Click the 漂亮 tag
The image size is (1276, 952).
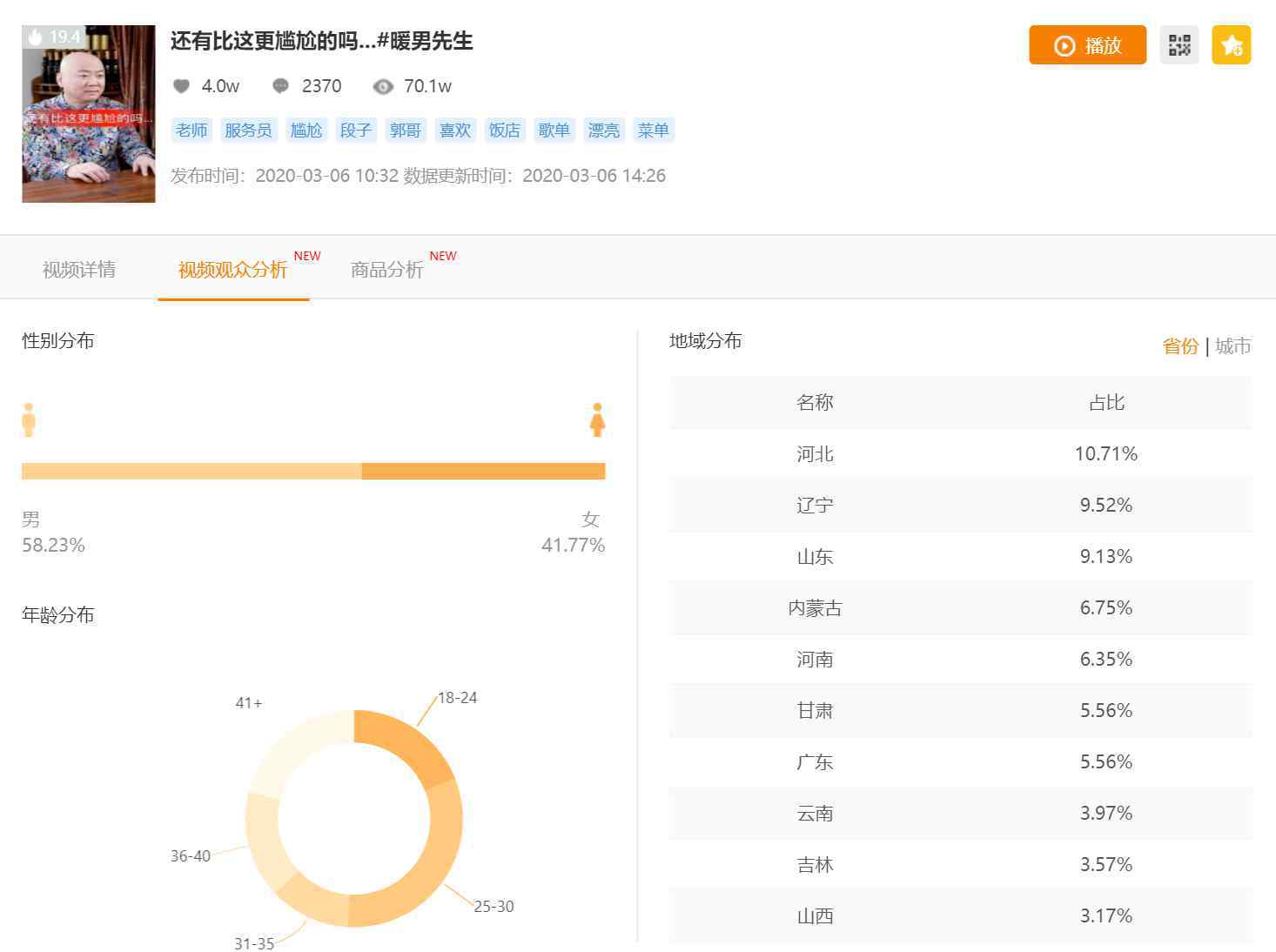click(604, 131)
